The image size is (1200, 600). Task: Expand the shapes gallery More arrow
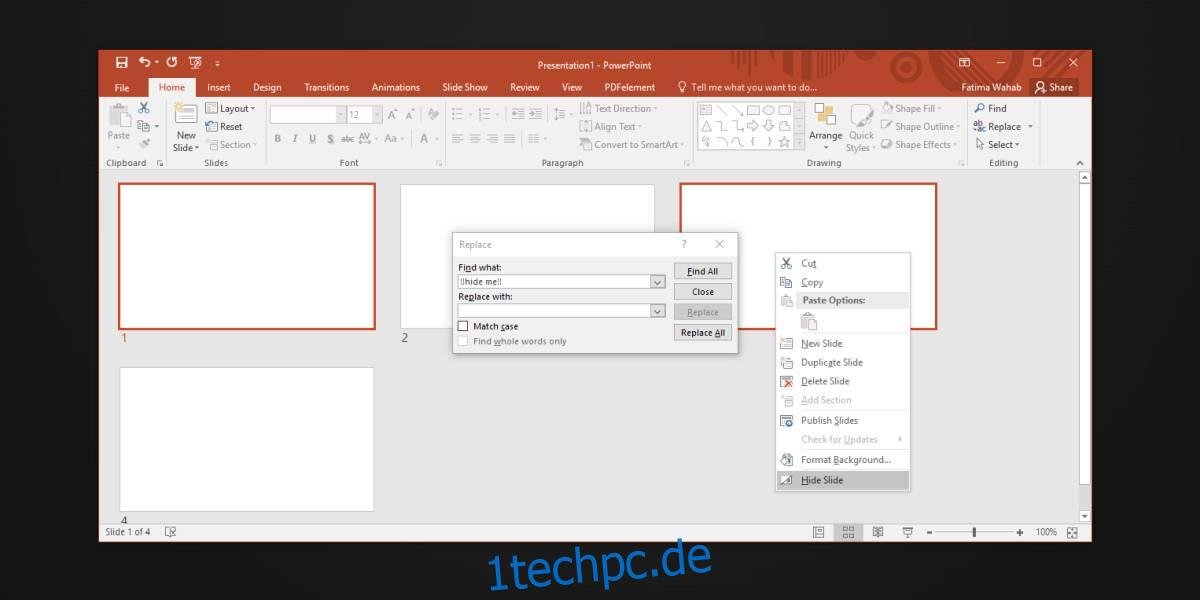point(798,144)
